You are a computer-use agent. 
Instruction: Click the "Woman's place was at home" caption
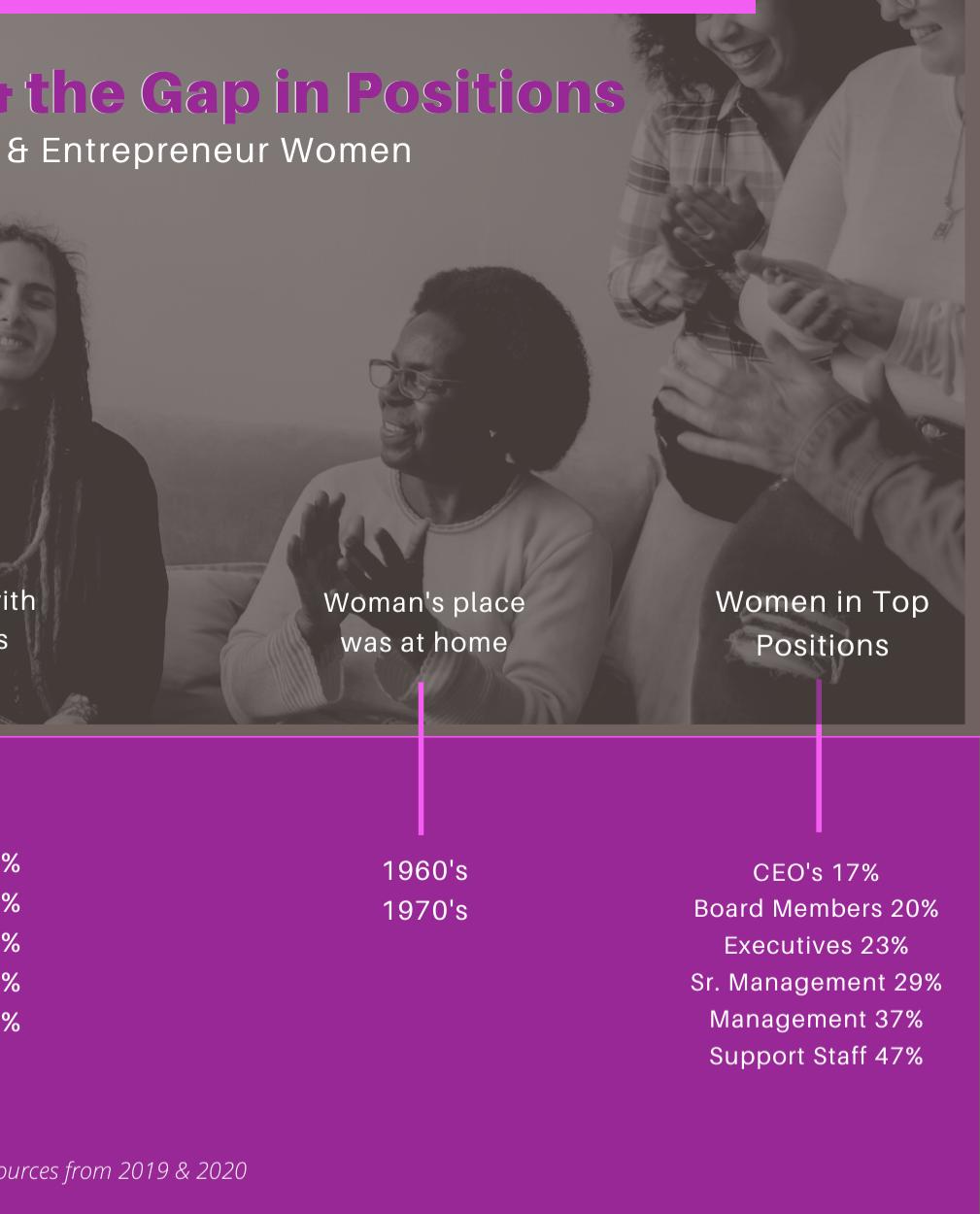point(424,623)
